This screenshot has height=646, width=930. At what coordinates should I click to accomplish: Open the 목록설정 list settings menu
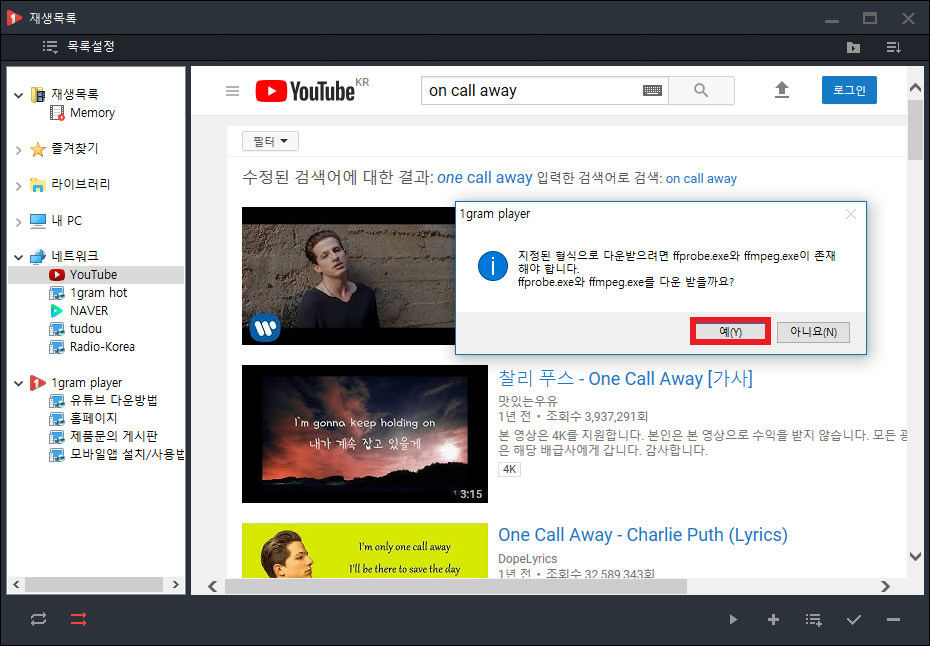(x=78, y=46)
